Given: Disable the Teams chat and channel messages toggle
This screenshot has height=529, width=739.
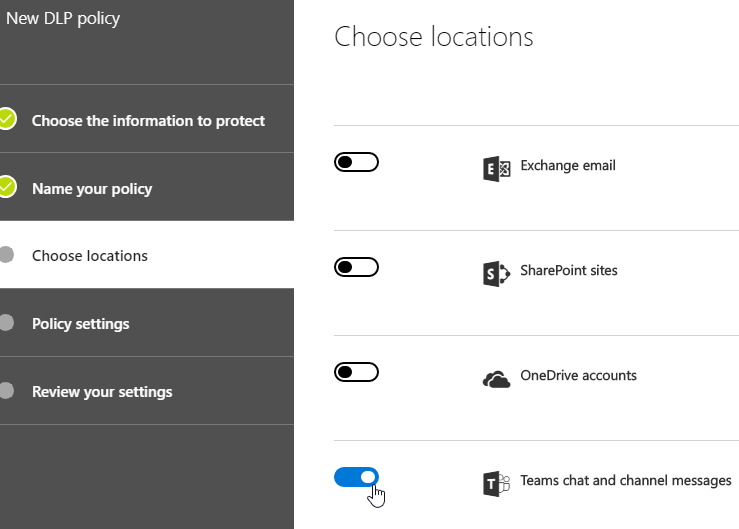Looking at the screenshot, I should pos(356,477).
